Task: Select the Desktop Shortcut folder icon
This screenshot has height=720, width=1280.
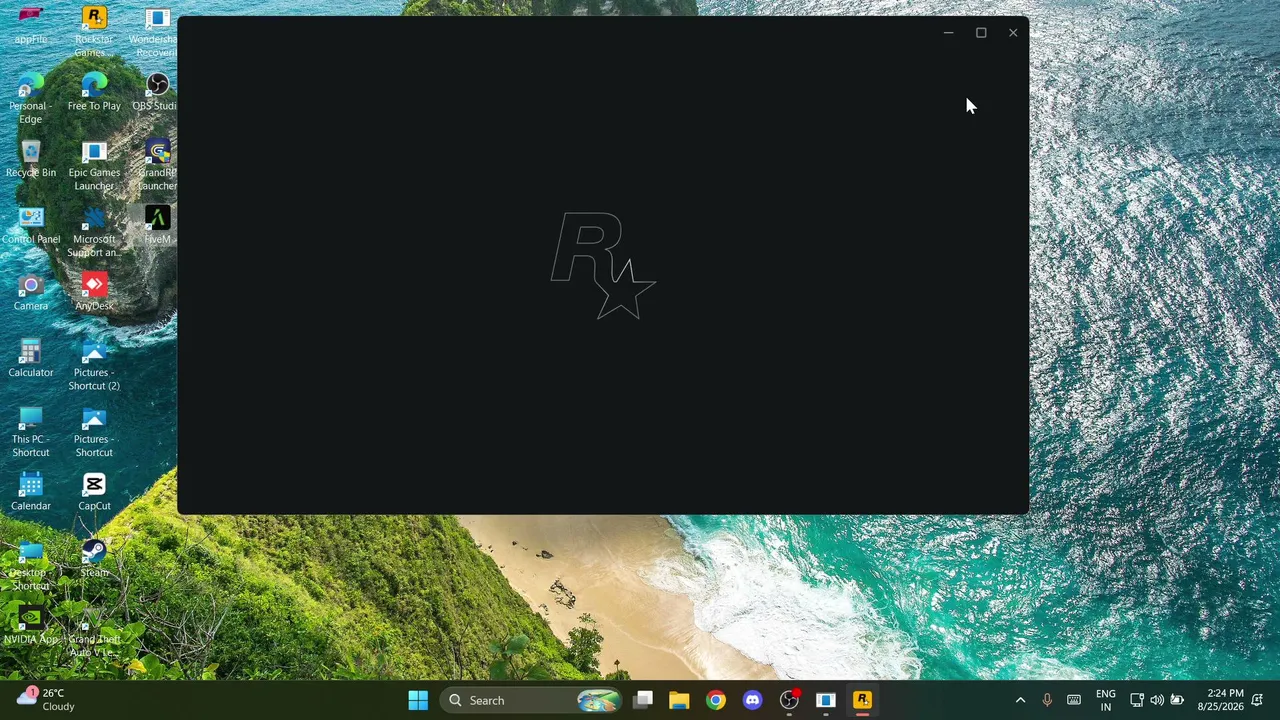Action: (31, 565)
